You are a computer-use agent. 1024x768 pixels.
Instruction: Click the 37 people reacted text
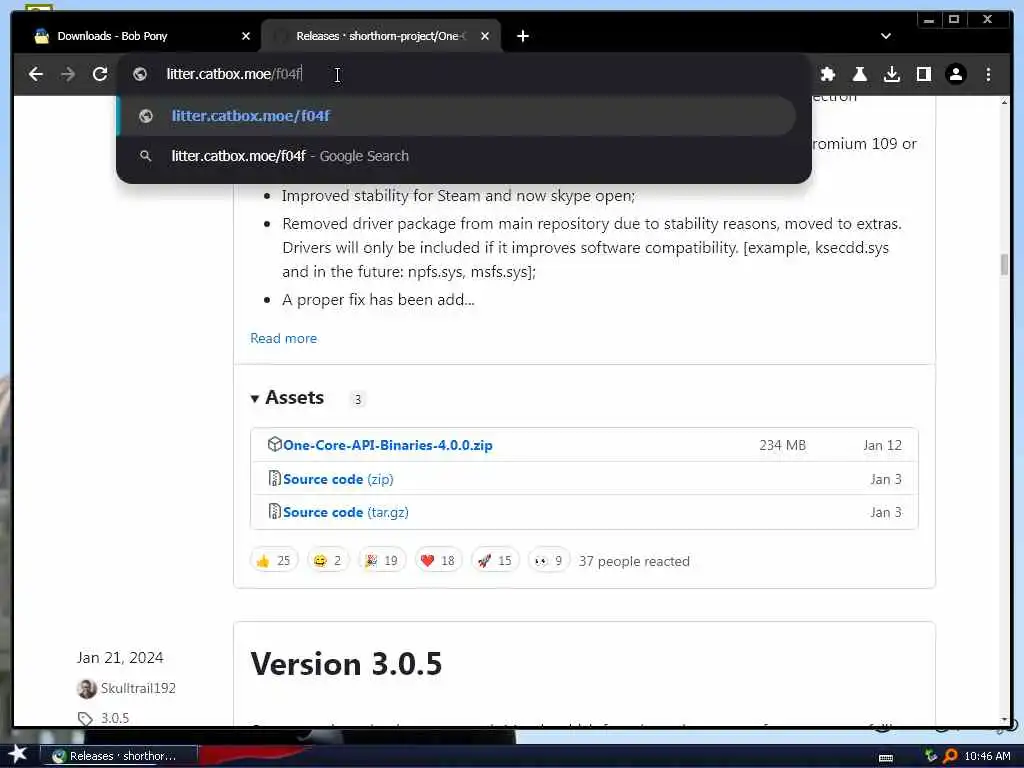pos(634,562)
